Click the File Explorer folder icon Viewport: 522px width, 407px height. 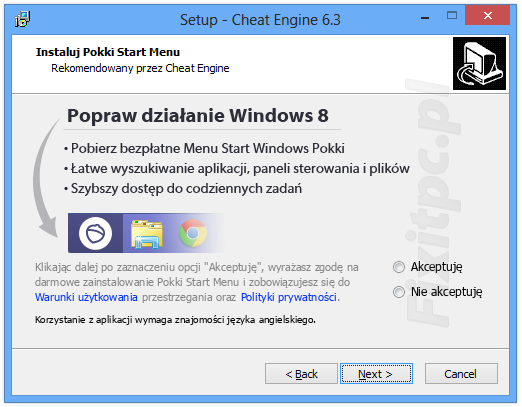[147, 234]
